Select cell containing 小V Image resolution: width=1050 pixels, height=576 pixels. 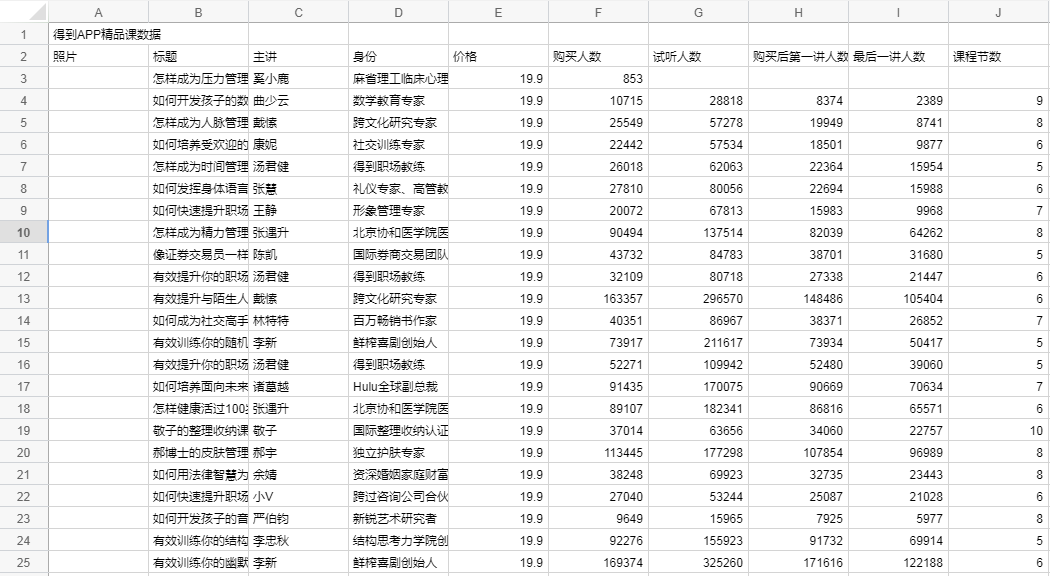pos(298,497)
